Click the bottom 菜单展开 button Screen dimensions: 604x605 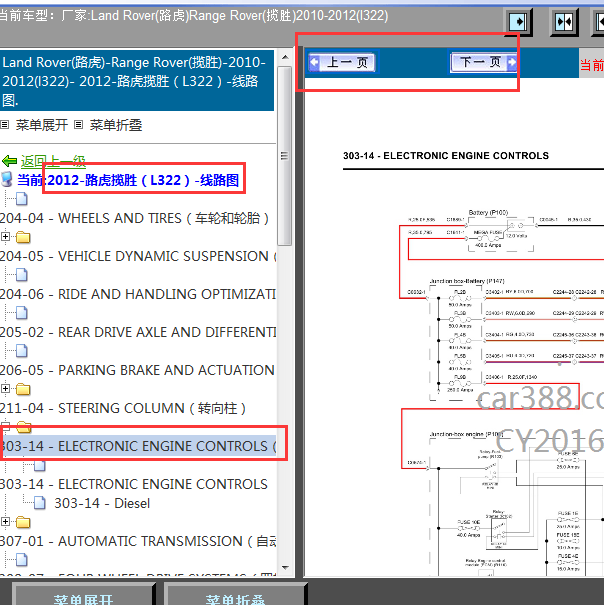(x=83, y=595)
